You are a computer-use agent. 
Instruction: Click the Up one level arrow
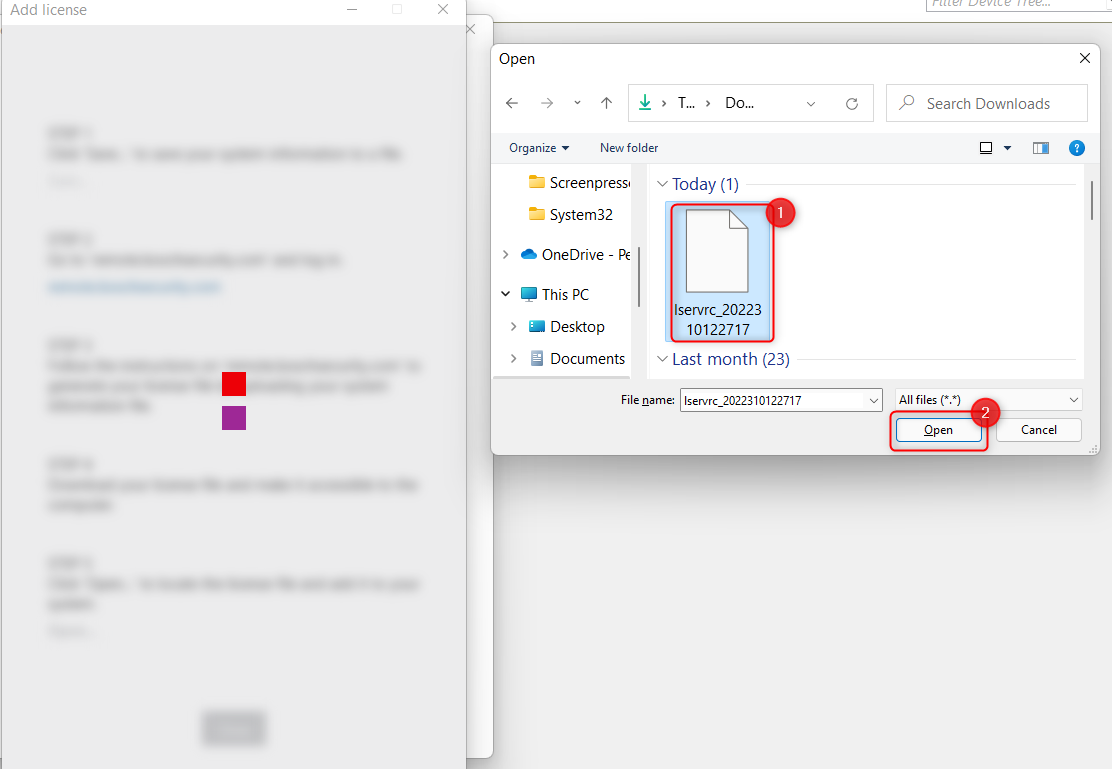606,103
